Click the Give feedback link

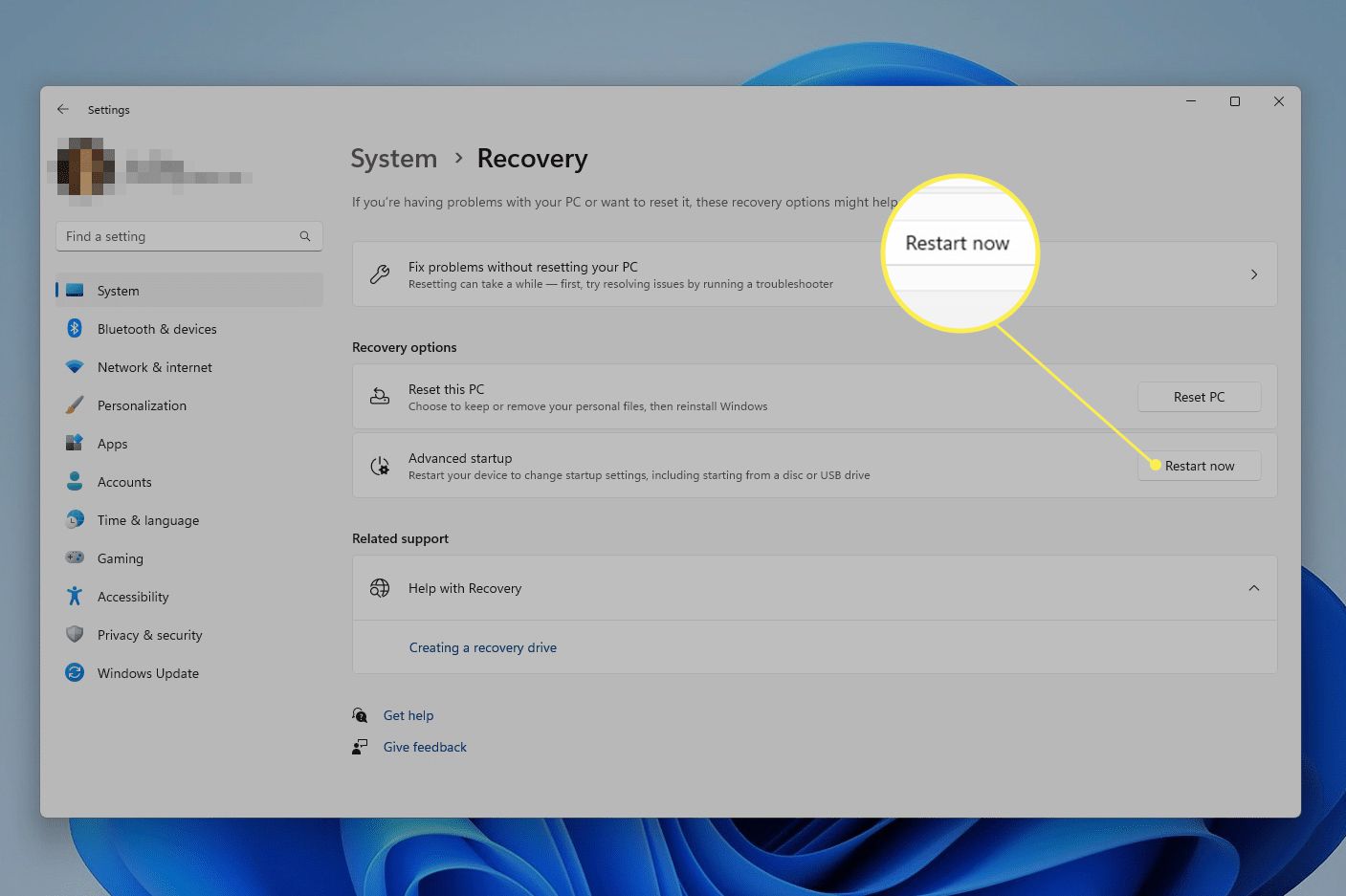point(425,747)
